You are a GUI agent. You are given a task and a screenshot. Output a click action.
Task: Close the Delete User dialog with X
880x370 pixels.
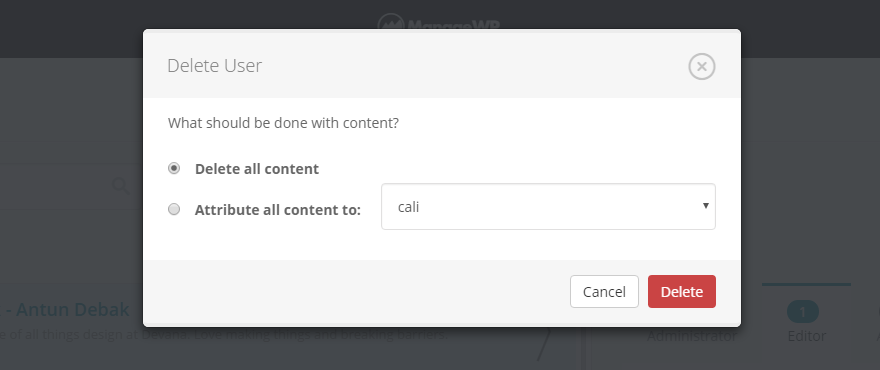[x=702, y=67]
